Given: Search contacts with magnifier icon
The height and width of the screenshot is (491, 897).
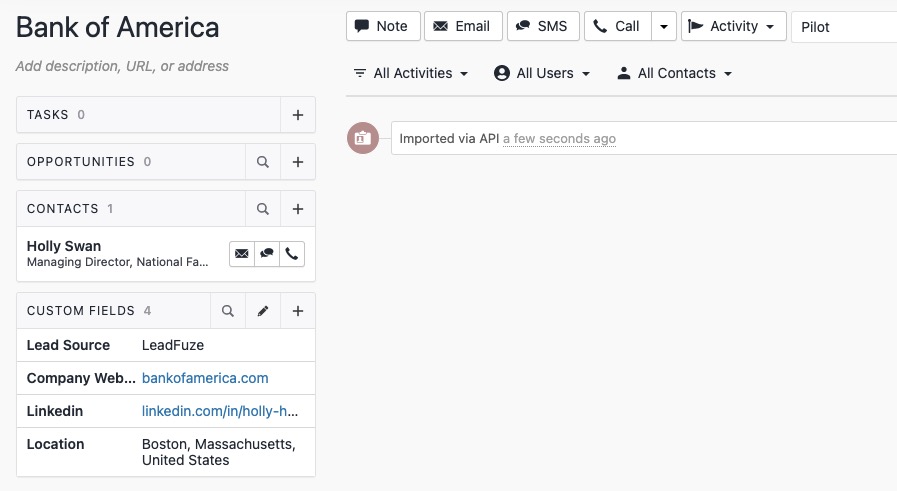Looking at the screenshot, I should tap(263, 209).
